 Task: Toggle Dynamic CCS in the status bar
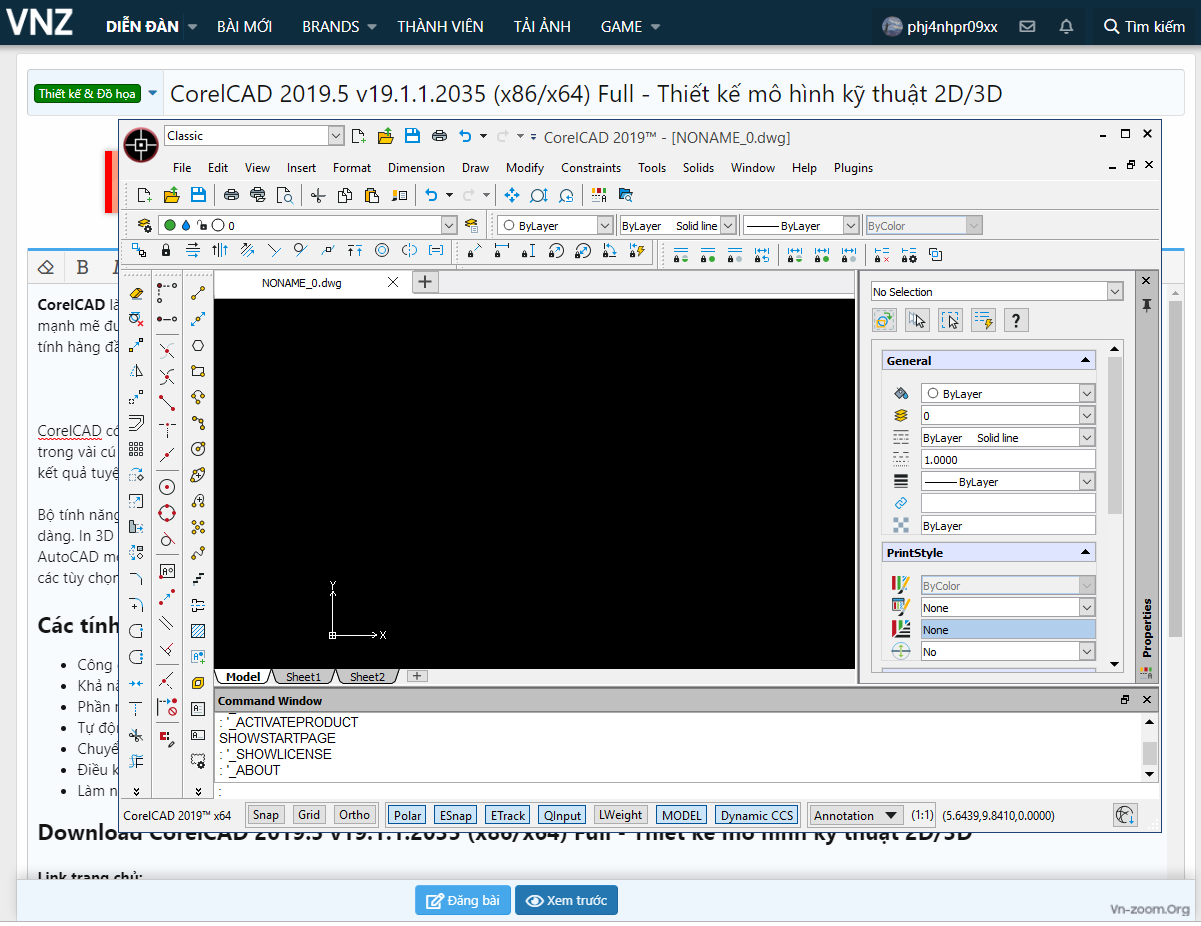coord(758,815)
